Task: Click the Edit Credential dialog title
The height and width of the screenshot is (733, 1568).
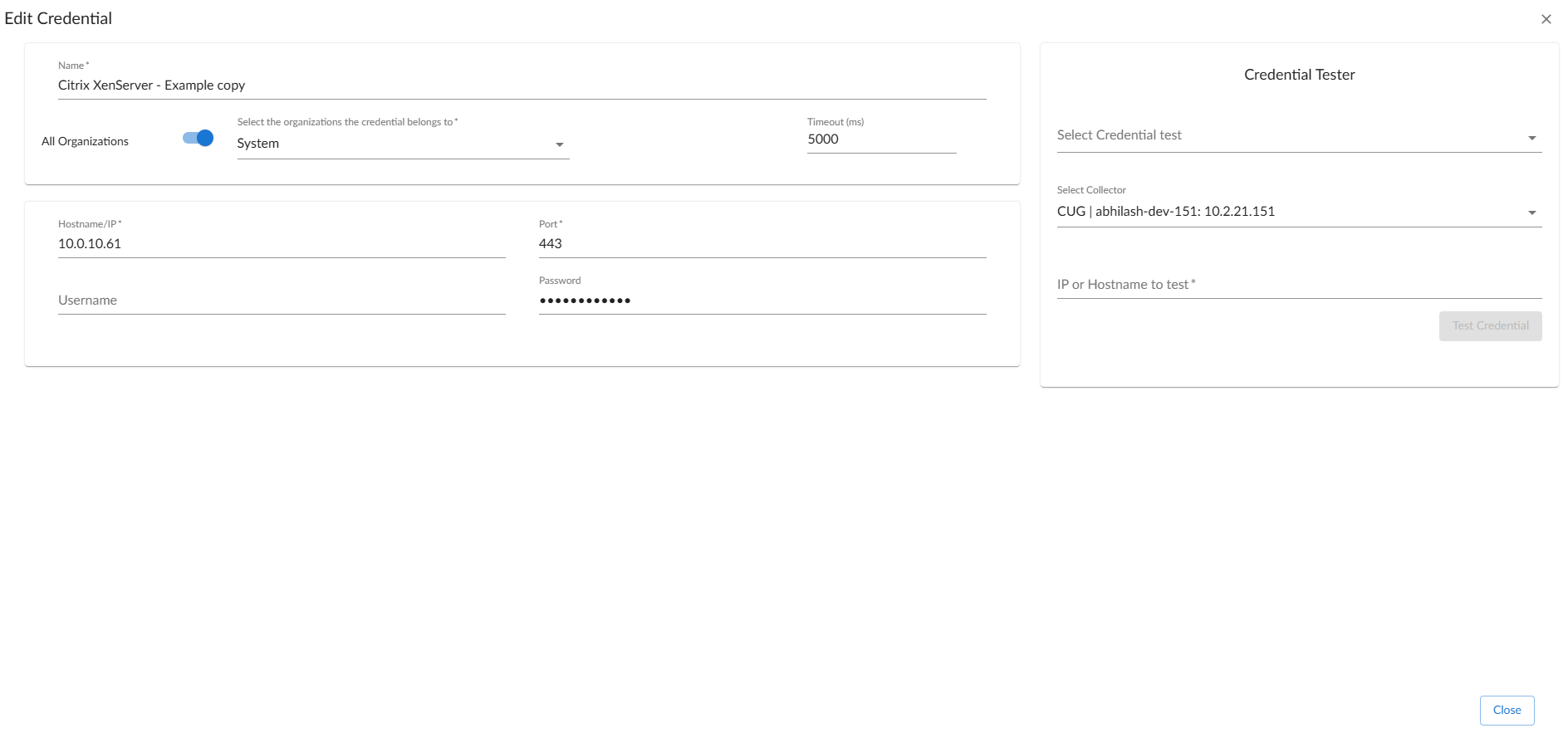Action: (58, 18)
